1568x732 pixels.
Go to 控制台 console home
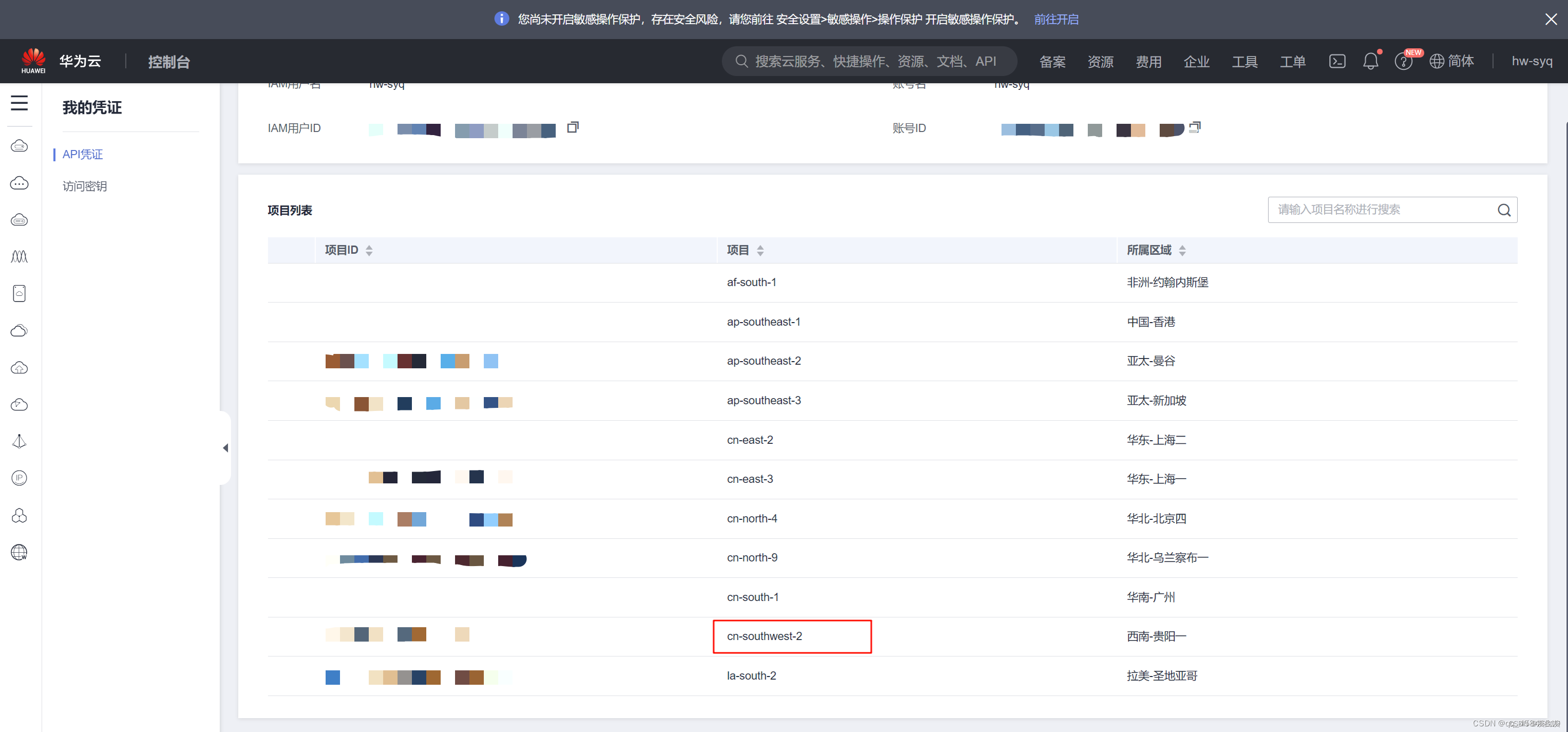point(169,62)
